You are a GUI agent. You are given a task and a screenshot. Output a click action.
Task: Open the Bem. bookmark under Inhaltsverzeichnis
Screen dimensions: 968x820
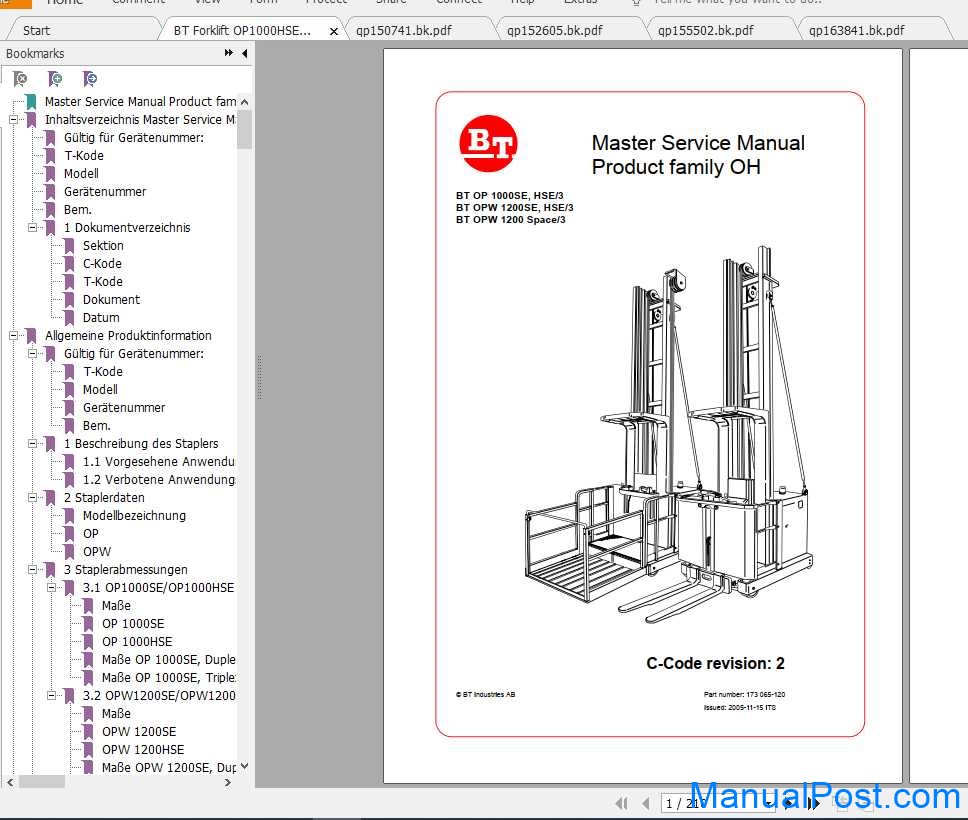78,209
